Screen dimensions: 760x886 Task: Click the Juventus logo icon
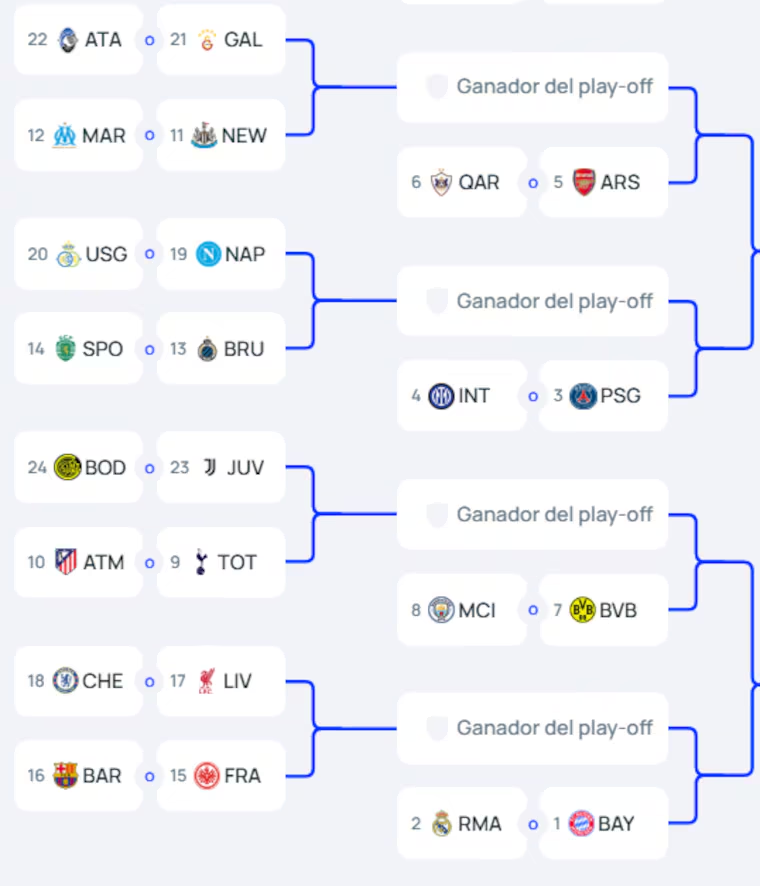tap(209, 467)
